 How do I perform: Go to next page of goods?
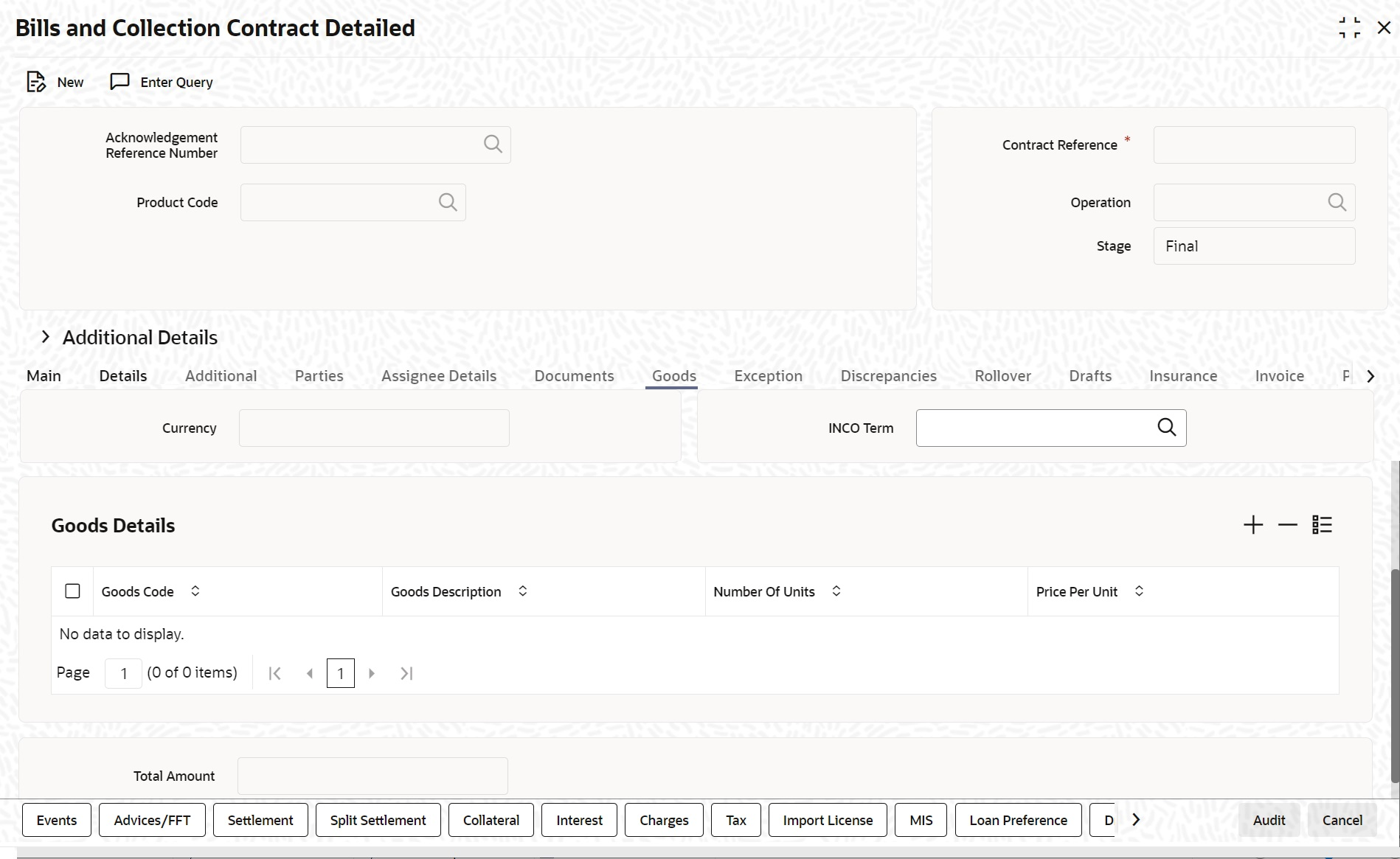point(372,673)
